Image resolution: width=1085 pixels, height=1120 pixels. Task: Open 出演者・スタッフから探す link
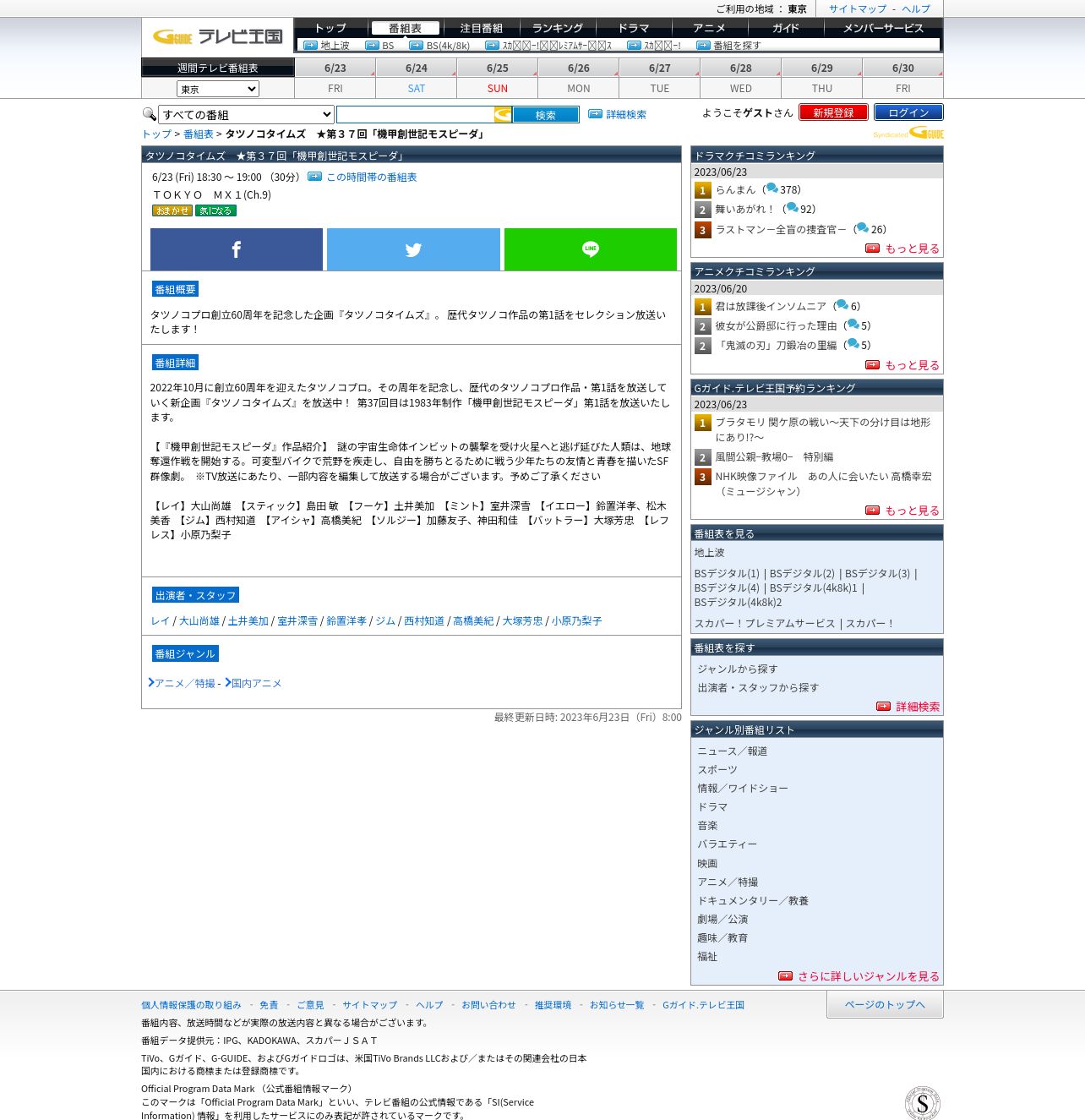tap(758, 687)
